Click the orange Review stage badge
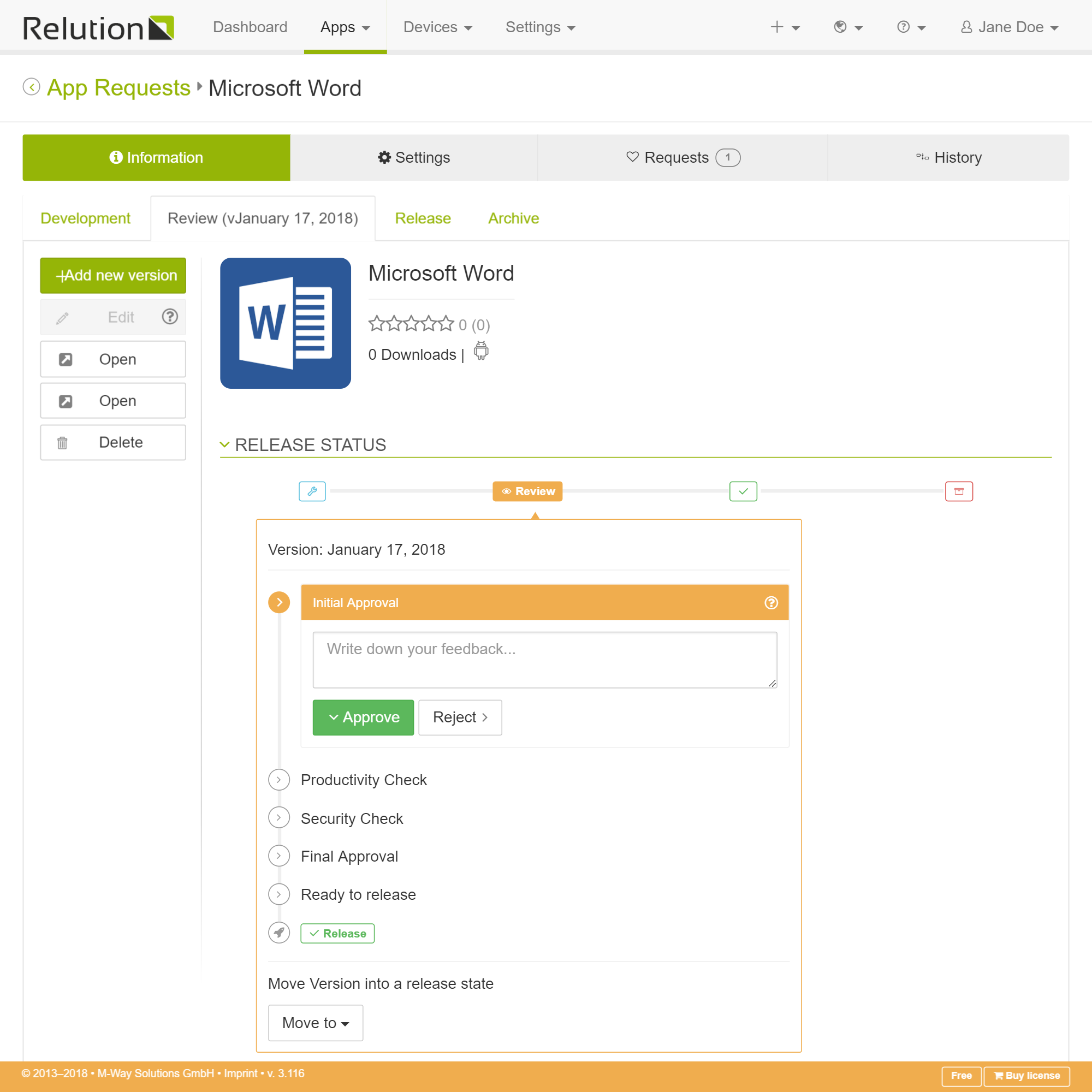The height and width of the screenshot is (1092, 1092). tap(527, 491)
